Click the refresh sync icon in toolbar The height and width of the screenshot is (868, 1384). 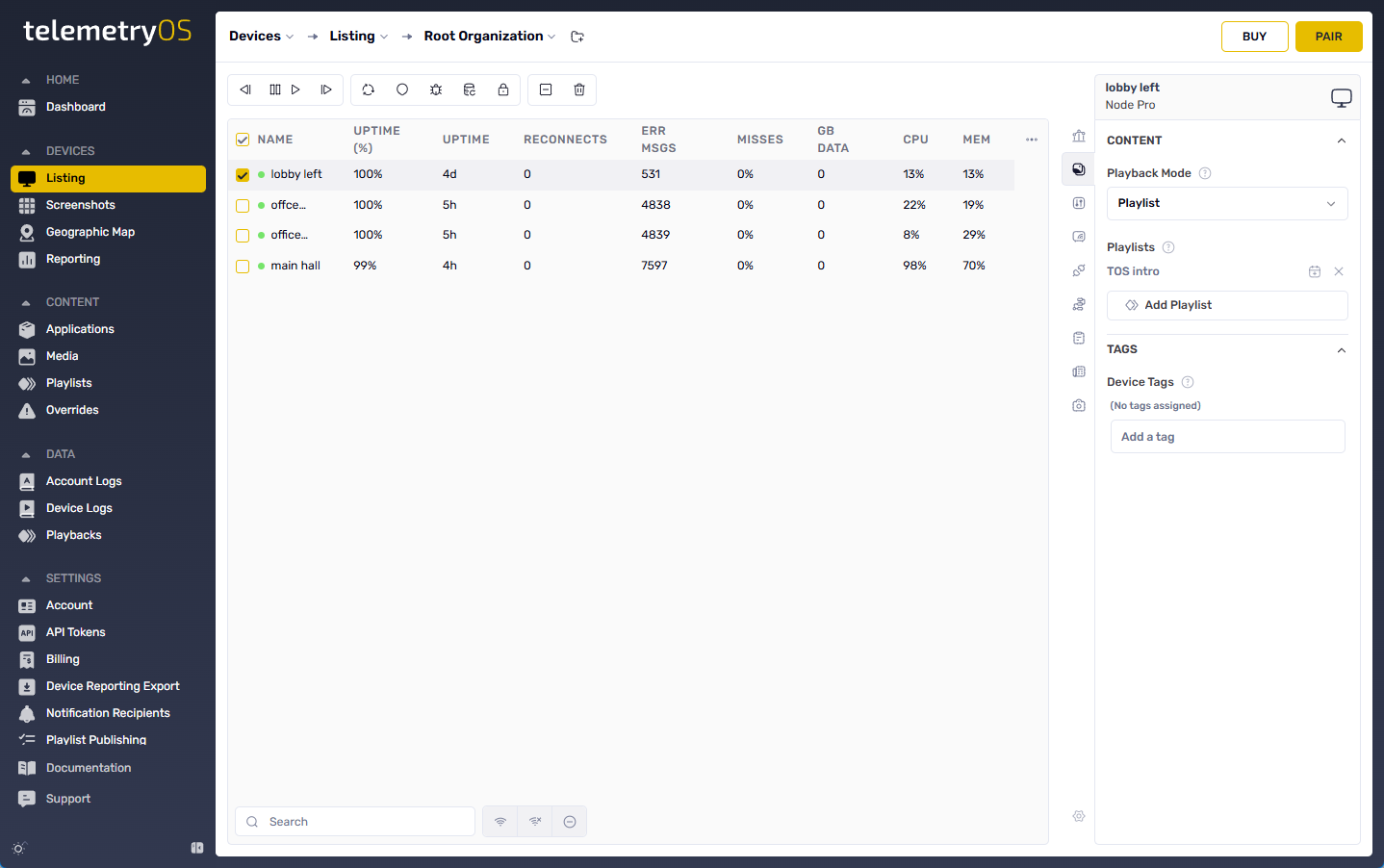coord(369,89)
